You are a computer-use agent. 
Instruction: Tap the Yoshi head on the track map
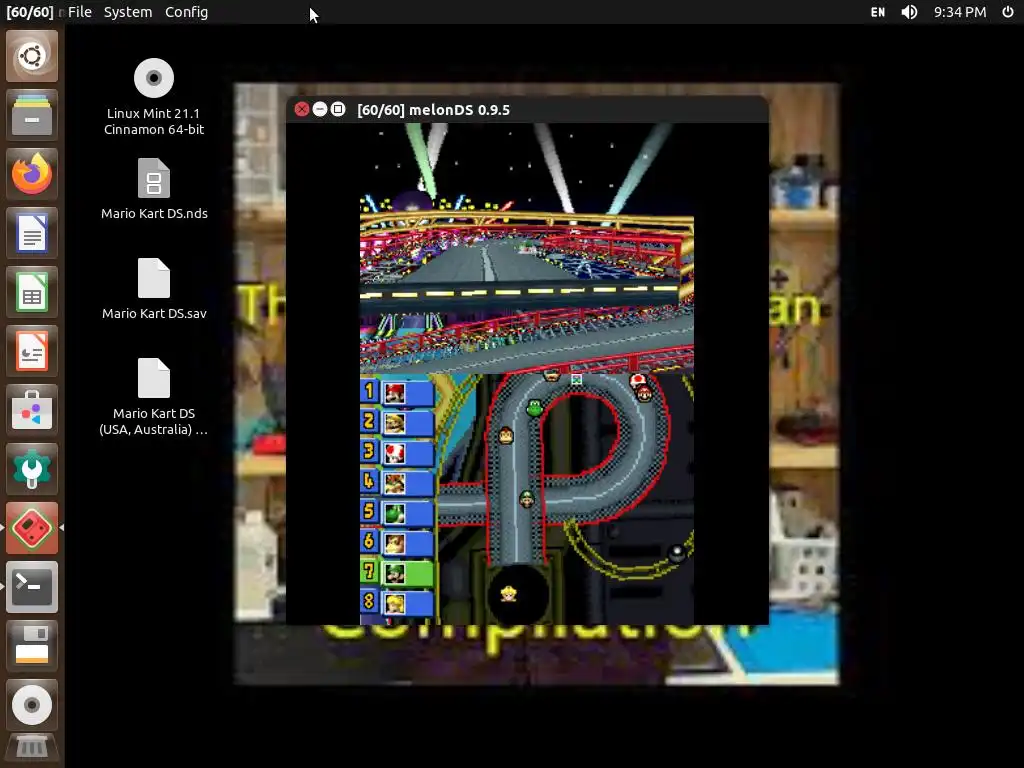tap(534, 408)
